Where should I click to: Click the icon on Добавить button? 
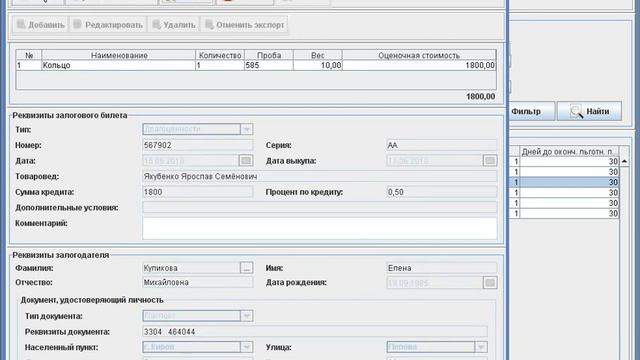click(21, 24)
